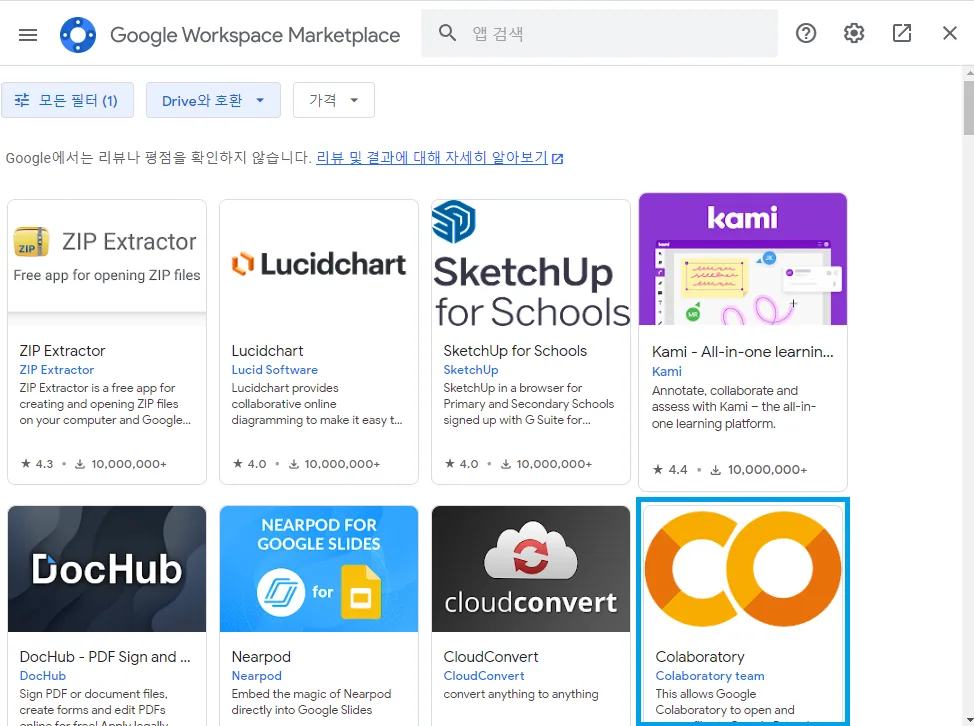Click the vertical scrollbar thumb
Screen dimensions: 974x726
click(x=968, y=107)
